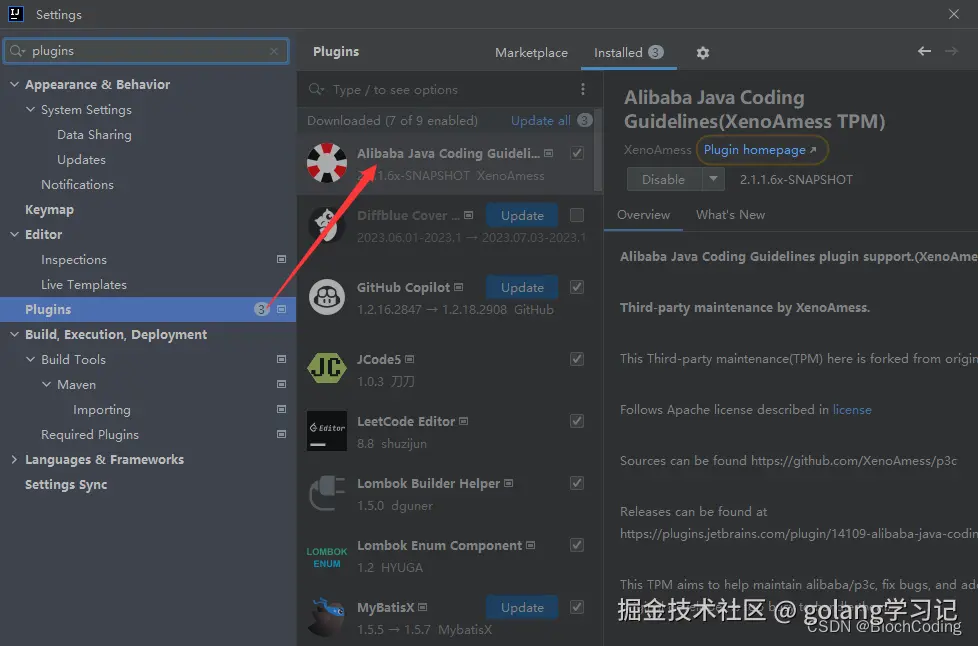
Task: Select Data Sharing in settings tree
Action: pyautogui.click(x=94, y=135)
